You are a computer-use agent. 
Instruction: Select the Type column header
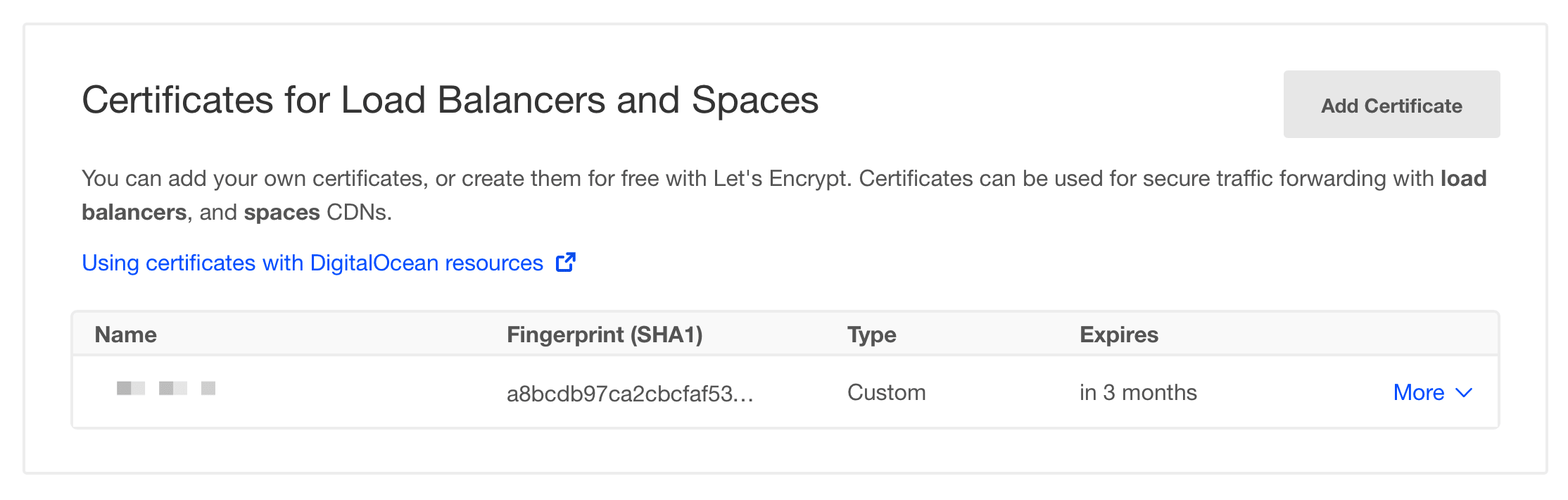click(871, 335)
